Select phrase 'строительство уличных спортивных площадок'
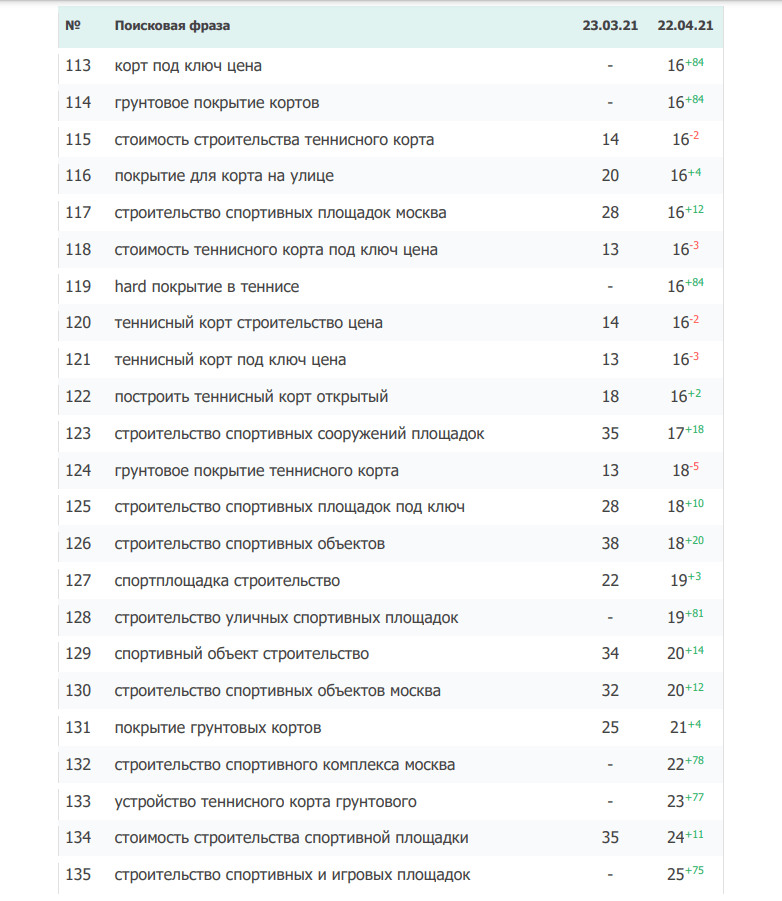 [286, 618]
